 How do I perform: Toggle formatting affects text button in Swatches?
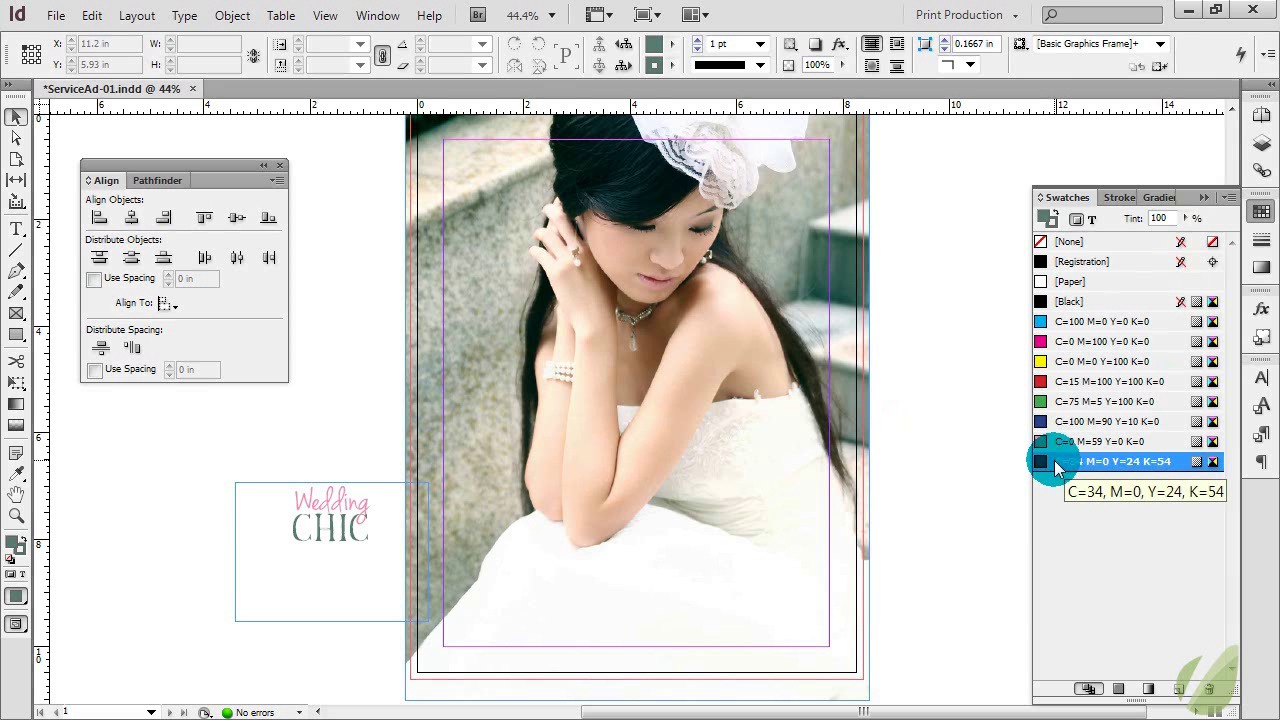tap(1092, 219)
